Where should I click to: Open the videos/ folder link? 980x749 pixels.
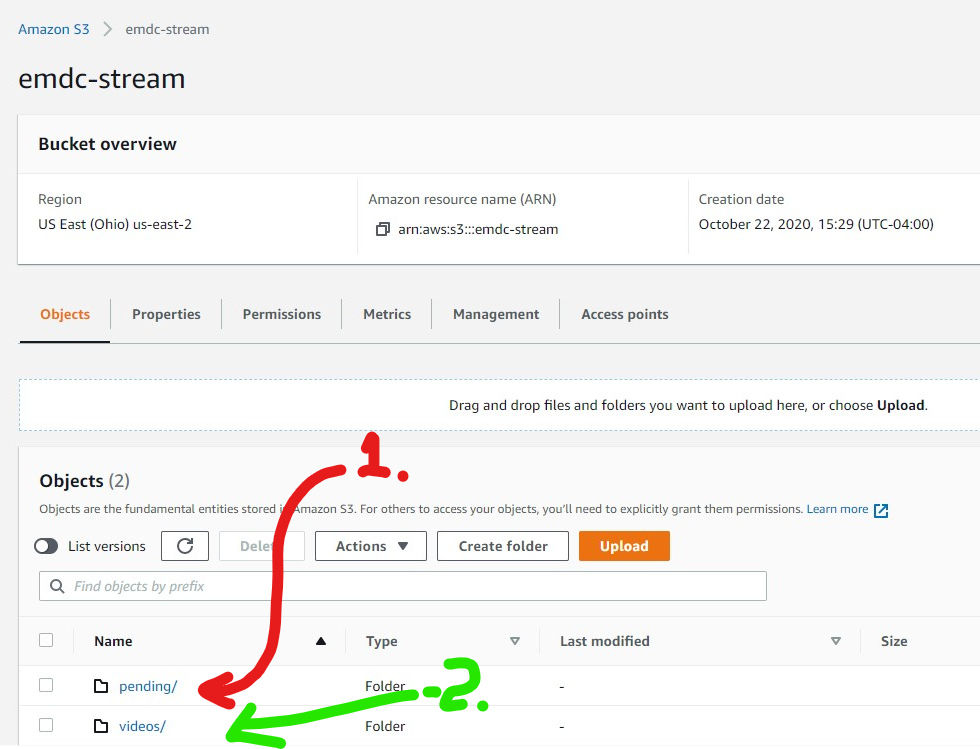click(x=142, y=726)
